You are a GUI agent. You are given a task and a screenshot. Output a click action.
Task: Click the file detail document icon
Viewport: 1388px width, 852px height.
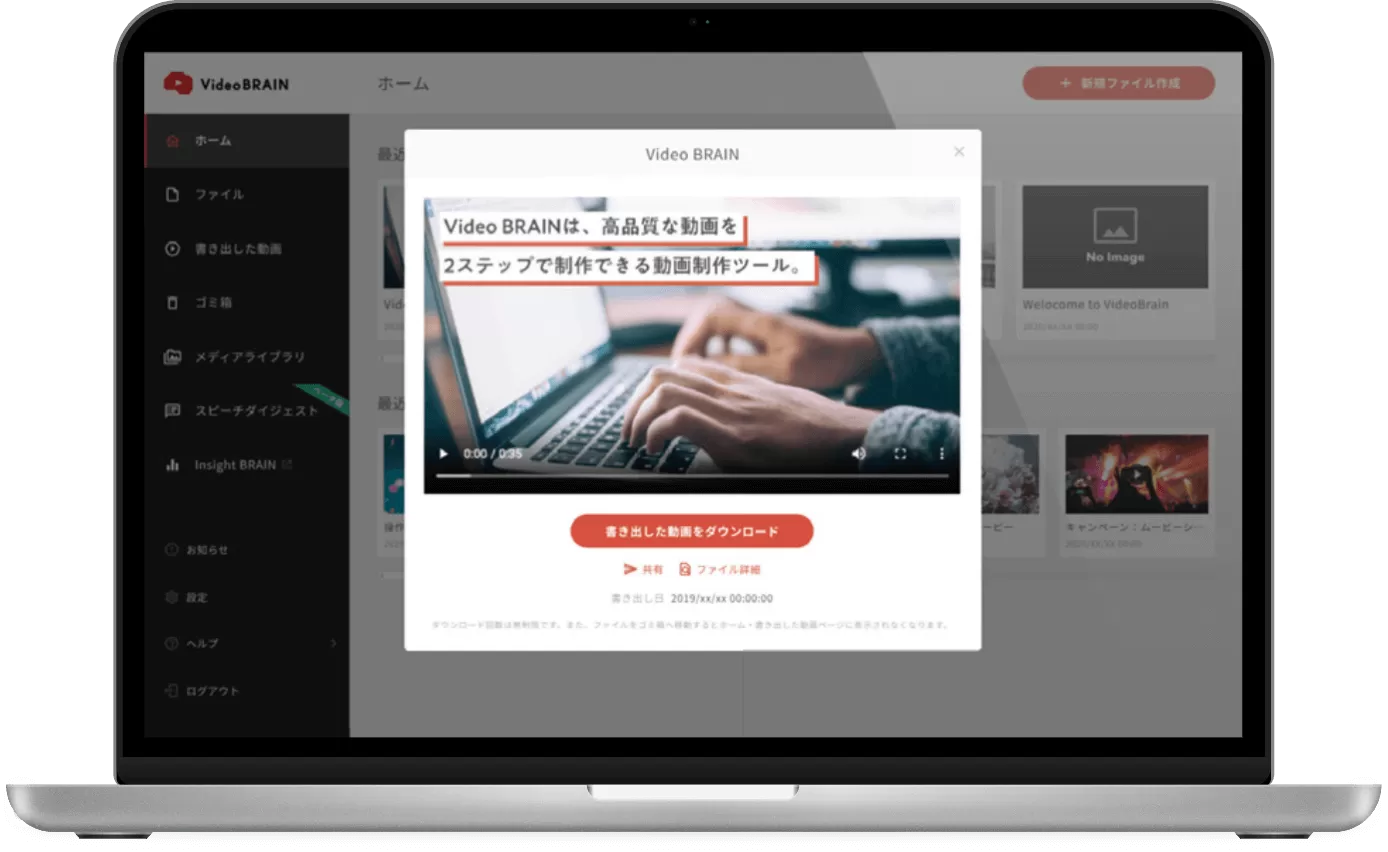click(685, 569)
